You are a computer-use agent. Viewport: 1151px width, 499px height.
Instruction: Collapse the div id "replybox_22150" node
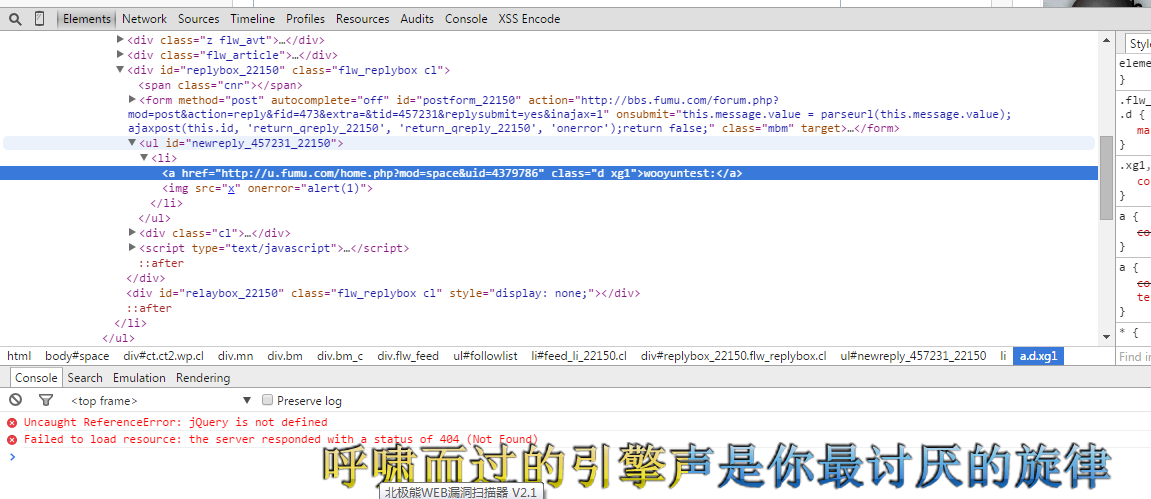click(x=120, y=70)
